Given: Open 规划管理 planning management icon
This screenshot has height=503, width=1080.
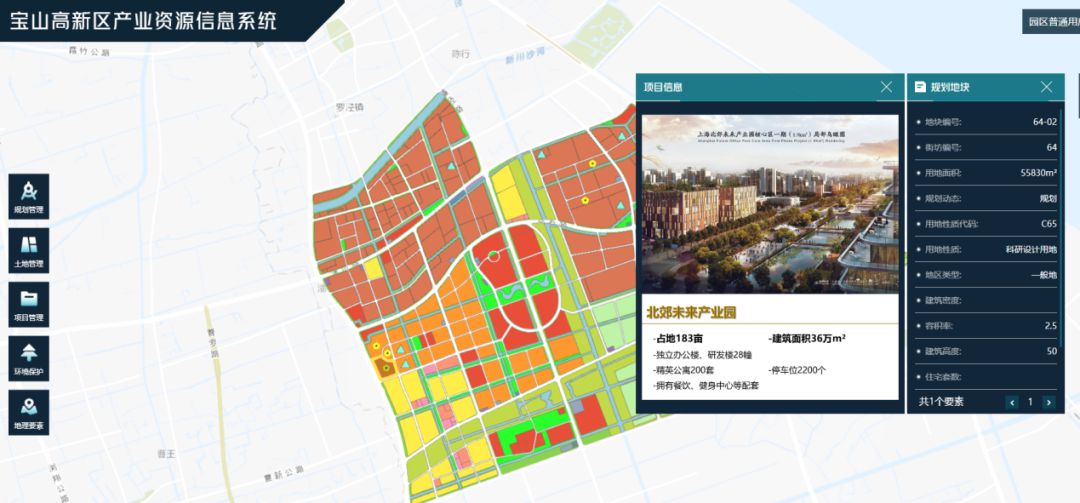Looking at the screenshot, I should 29,196.
